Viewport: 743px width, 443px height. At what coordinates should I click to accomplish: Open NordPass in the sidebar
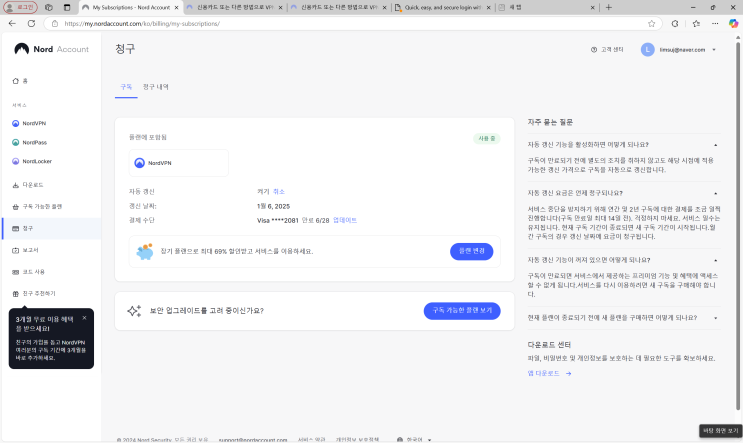[29, 142]
